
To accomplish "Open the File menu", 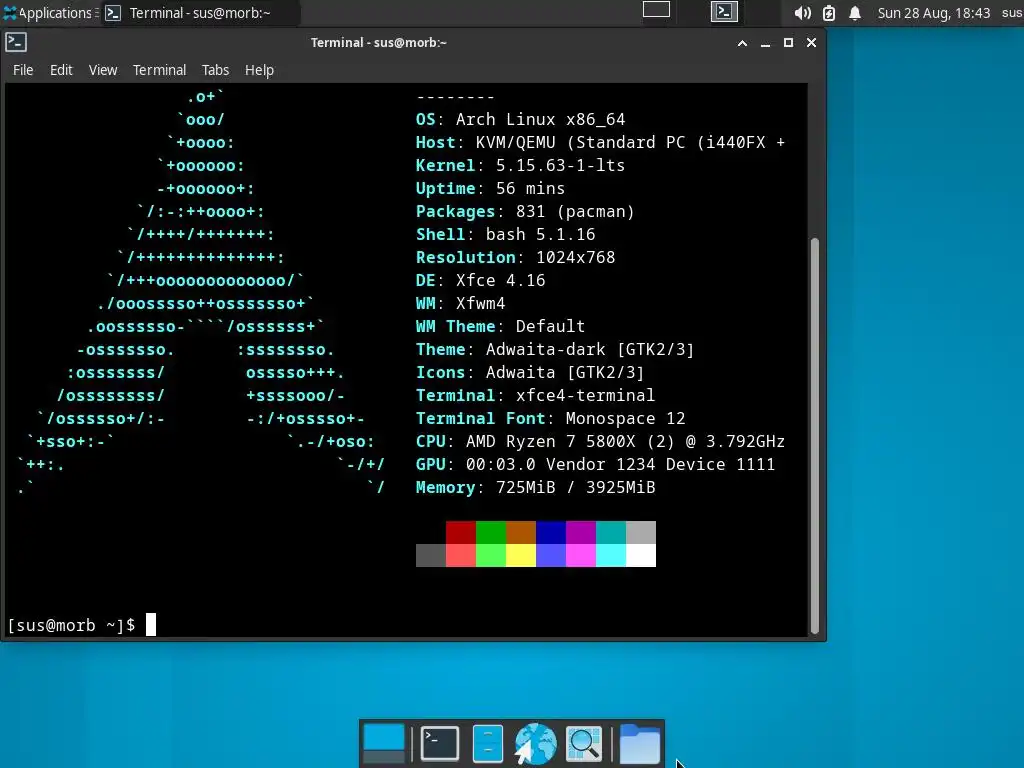I will (x=23, y=70).
